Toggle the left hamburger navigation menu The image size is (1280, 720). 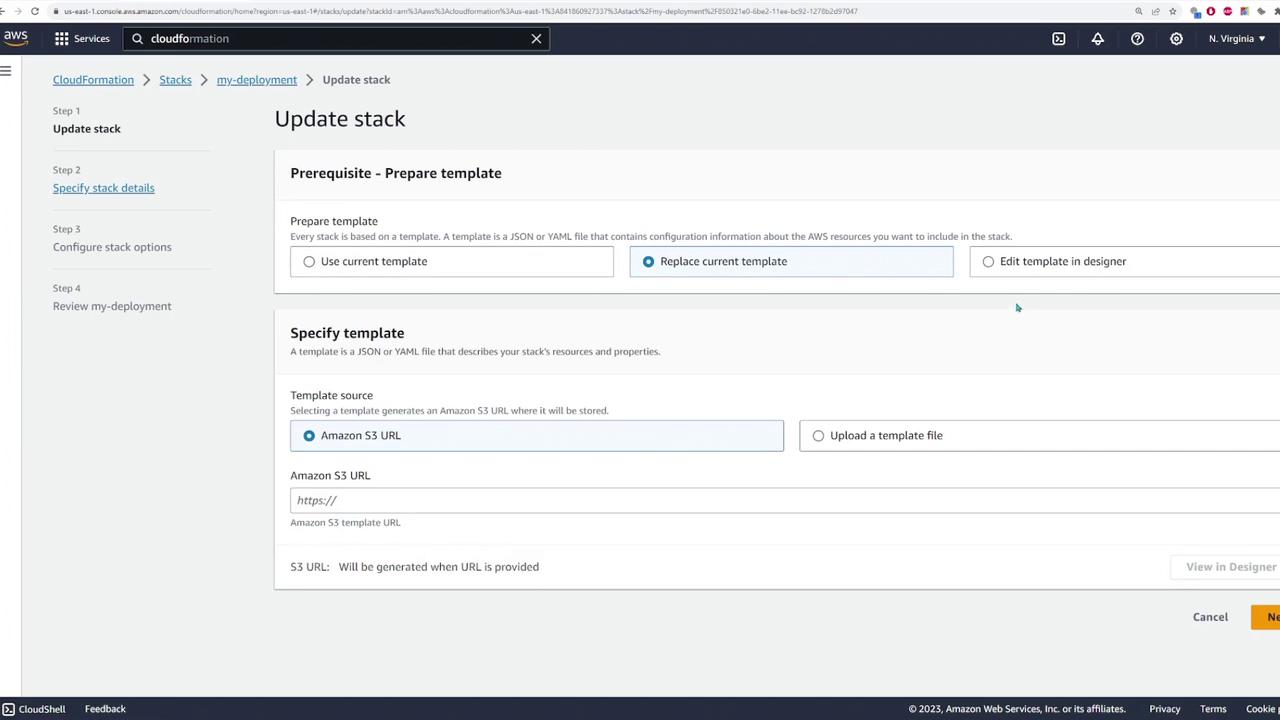pos(7,71)
